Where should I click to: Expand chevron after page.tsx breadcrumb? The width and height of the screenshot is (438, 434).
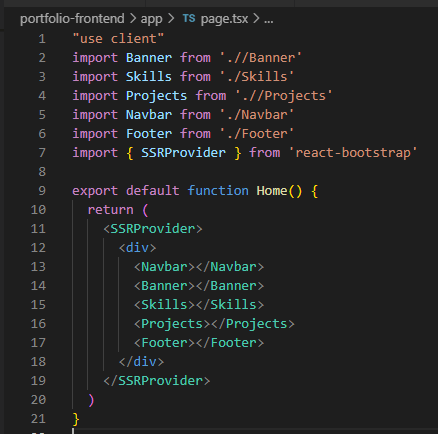(x=256, y=19)
